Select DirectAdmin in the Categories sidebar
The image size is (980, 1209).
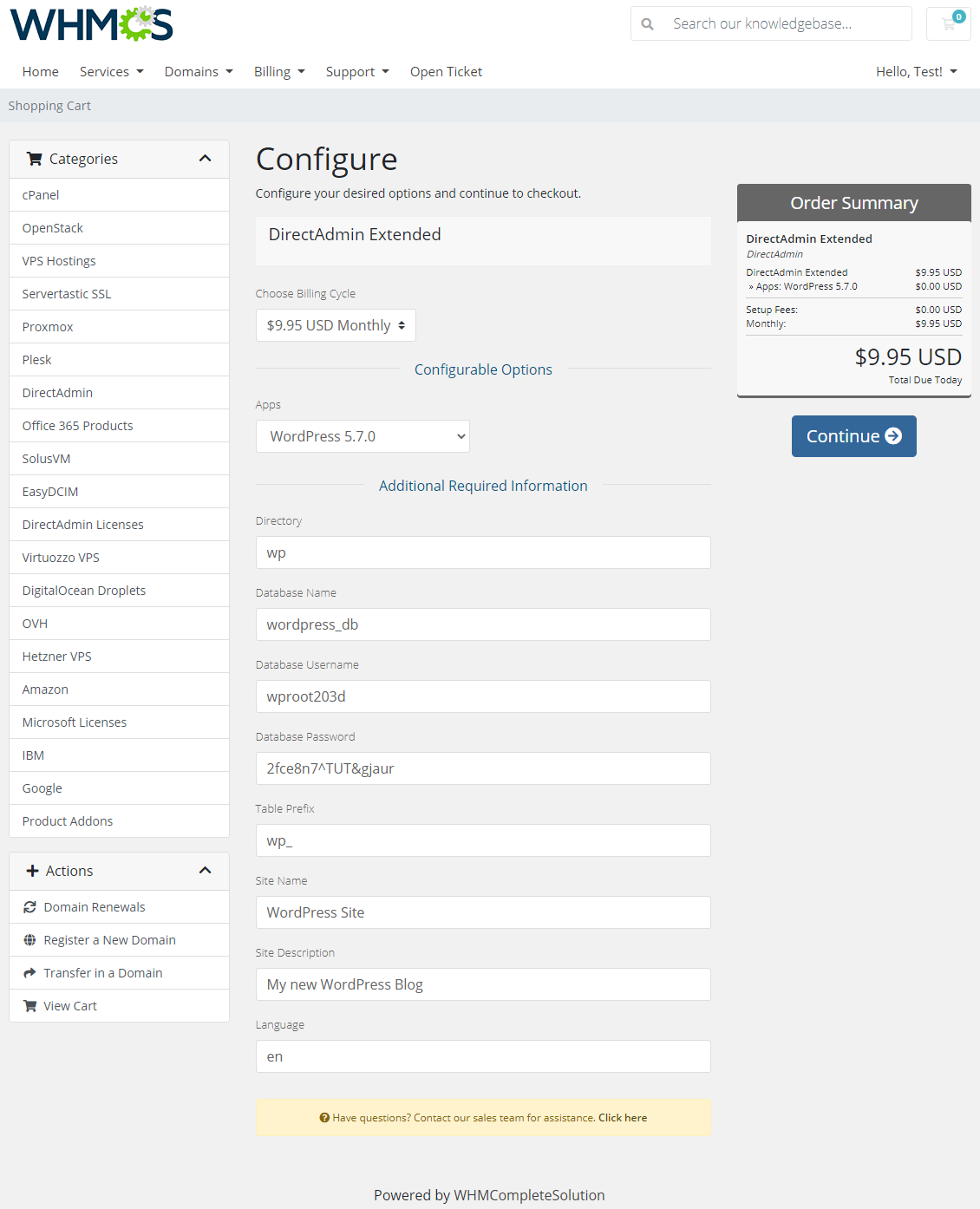tap(57, 392)
